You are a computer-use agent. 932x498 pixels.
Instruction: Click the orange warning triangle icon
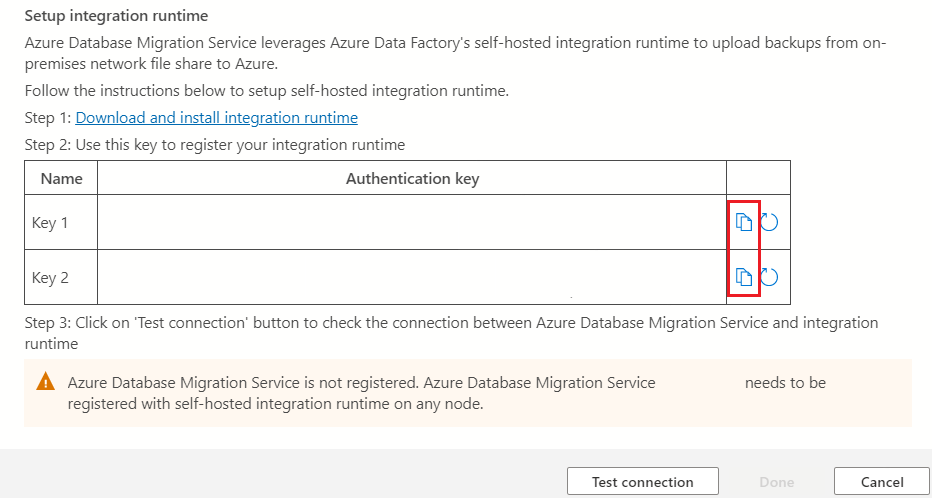coord(45,382)
